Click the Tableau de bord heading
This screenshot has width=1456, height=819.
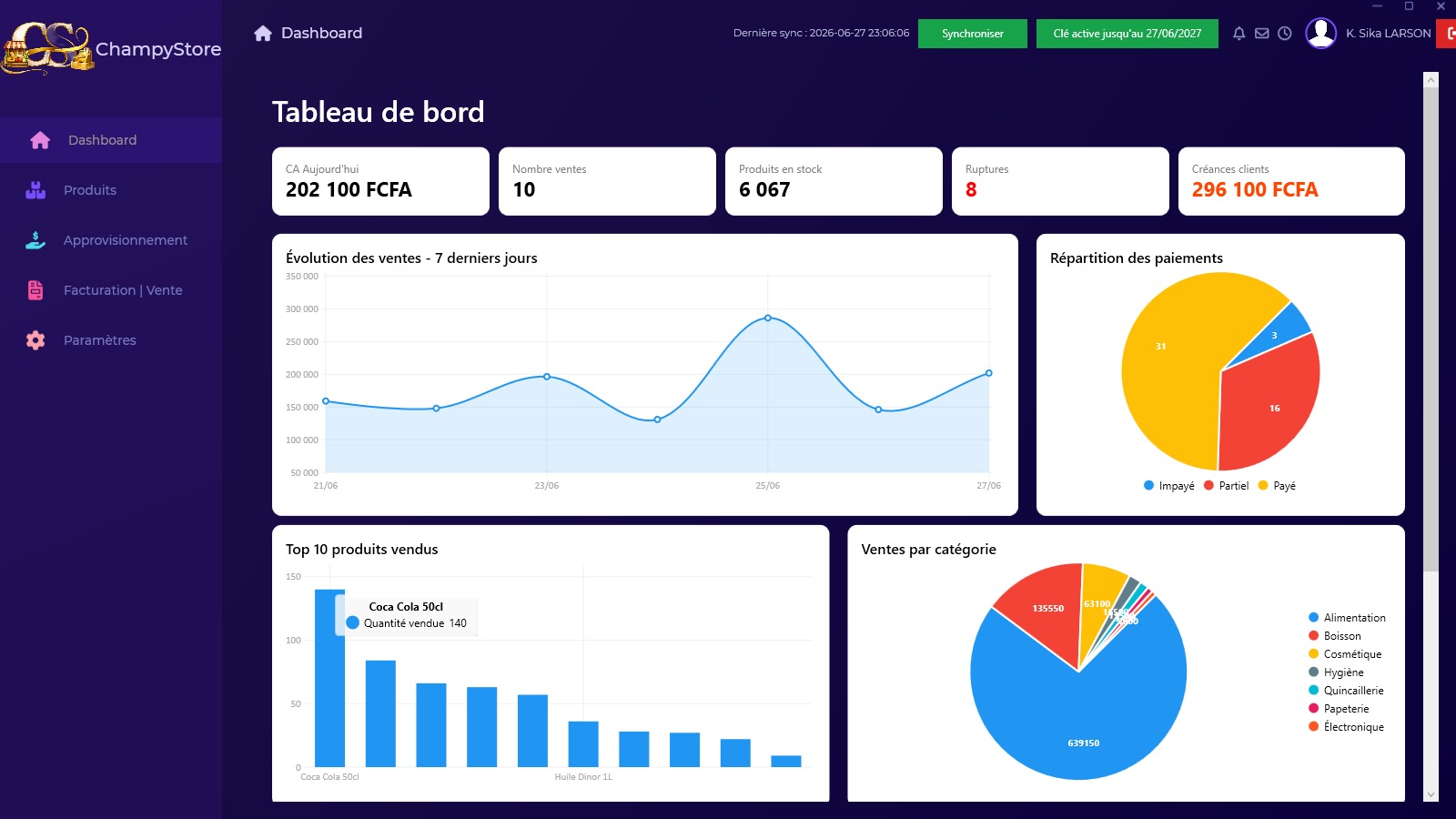point(379,112)
